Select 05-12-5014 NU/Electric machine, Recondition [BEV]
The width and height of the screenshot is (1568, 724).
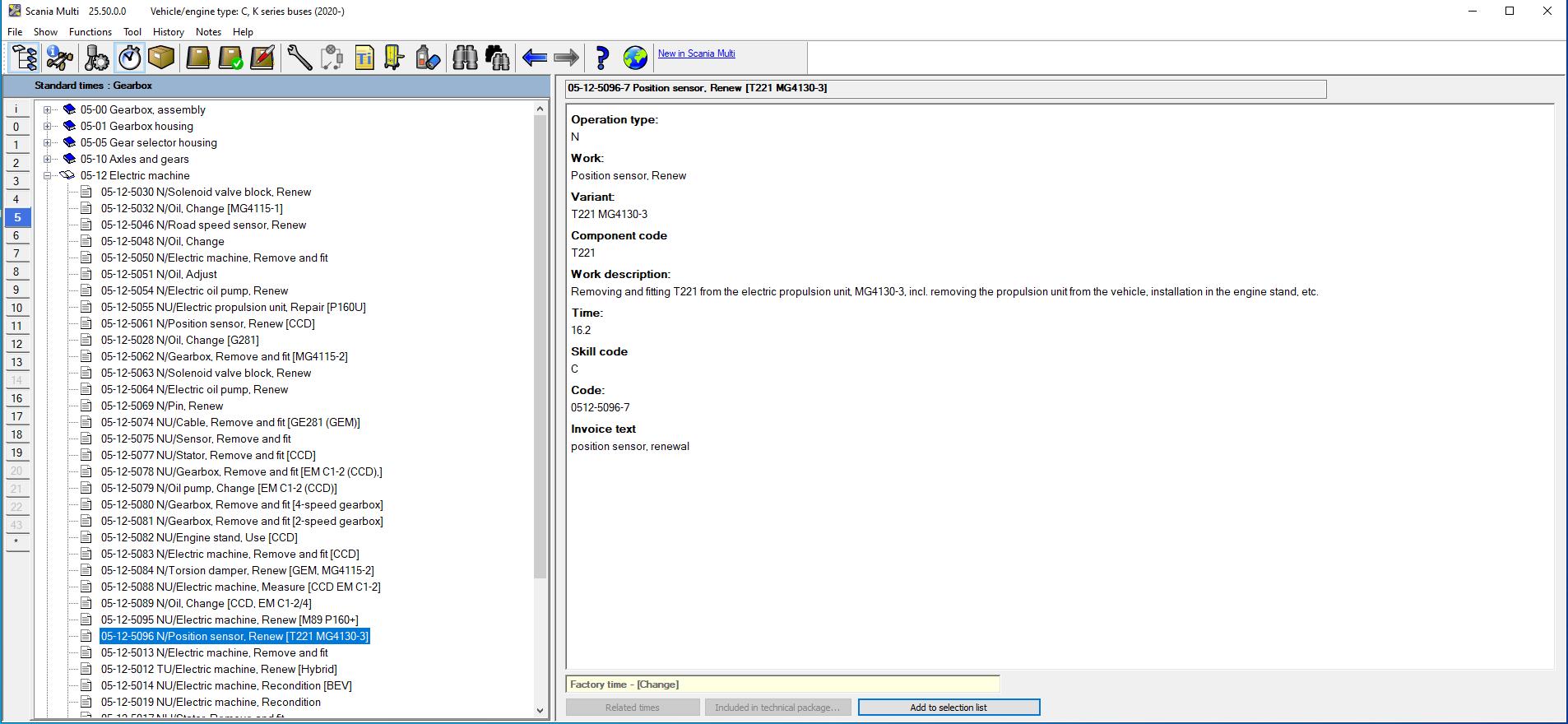pos(226,685)
